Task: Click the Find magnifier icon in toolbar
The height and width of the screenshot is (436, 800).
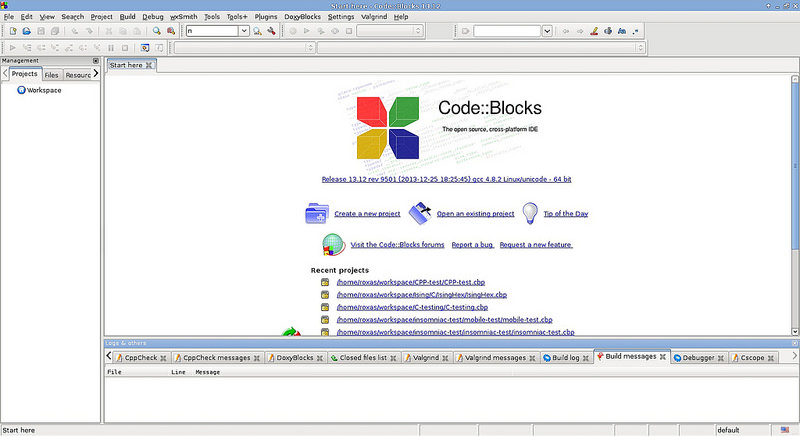Action: coord(157,31)
